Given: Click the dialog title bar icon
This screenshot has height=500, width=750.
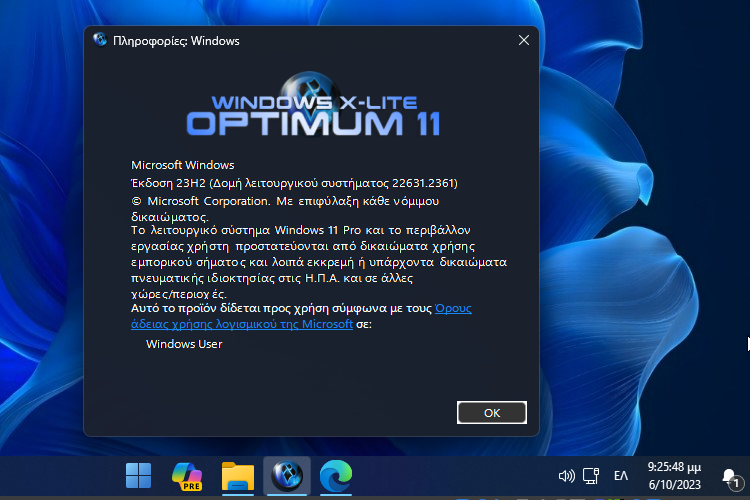Looking at the screenshot, I should 100,40.
